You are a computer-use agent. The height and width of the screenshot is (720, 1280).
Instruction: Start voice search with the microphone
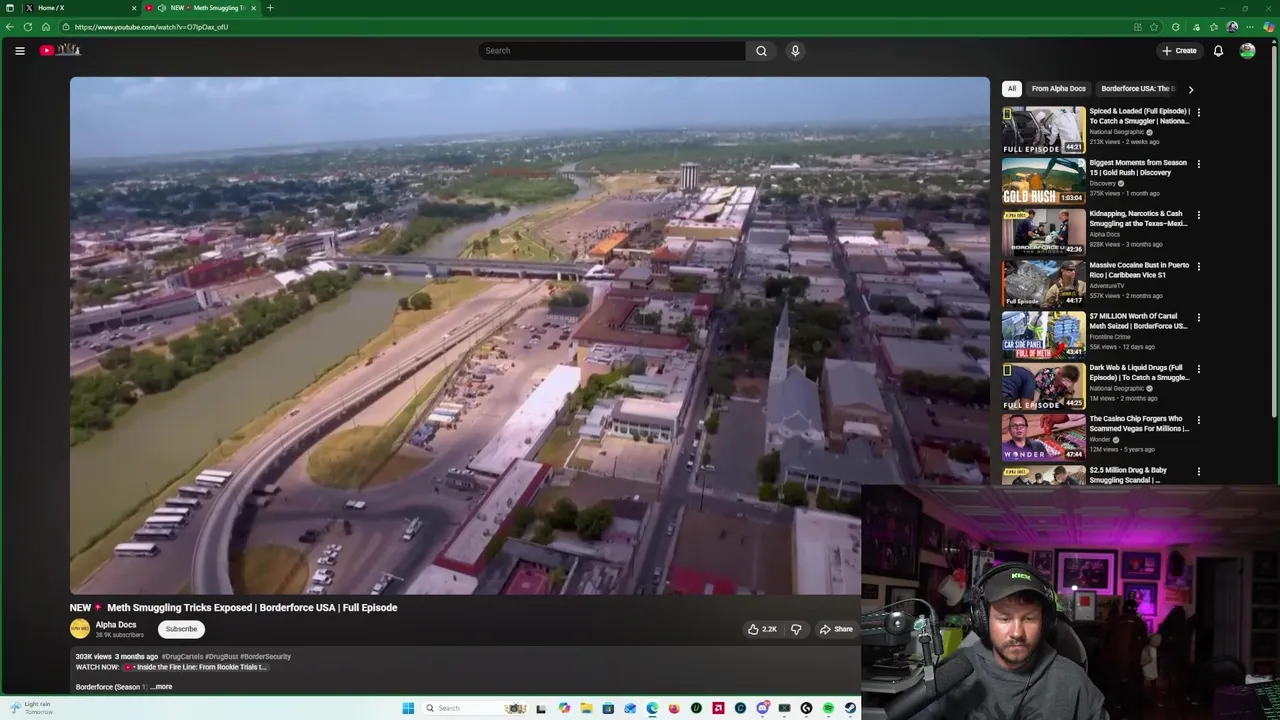pos(795,50)
